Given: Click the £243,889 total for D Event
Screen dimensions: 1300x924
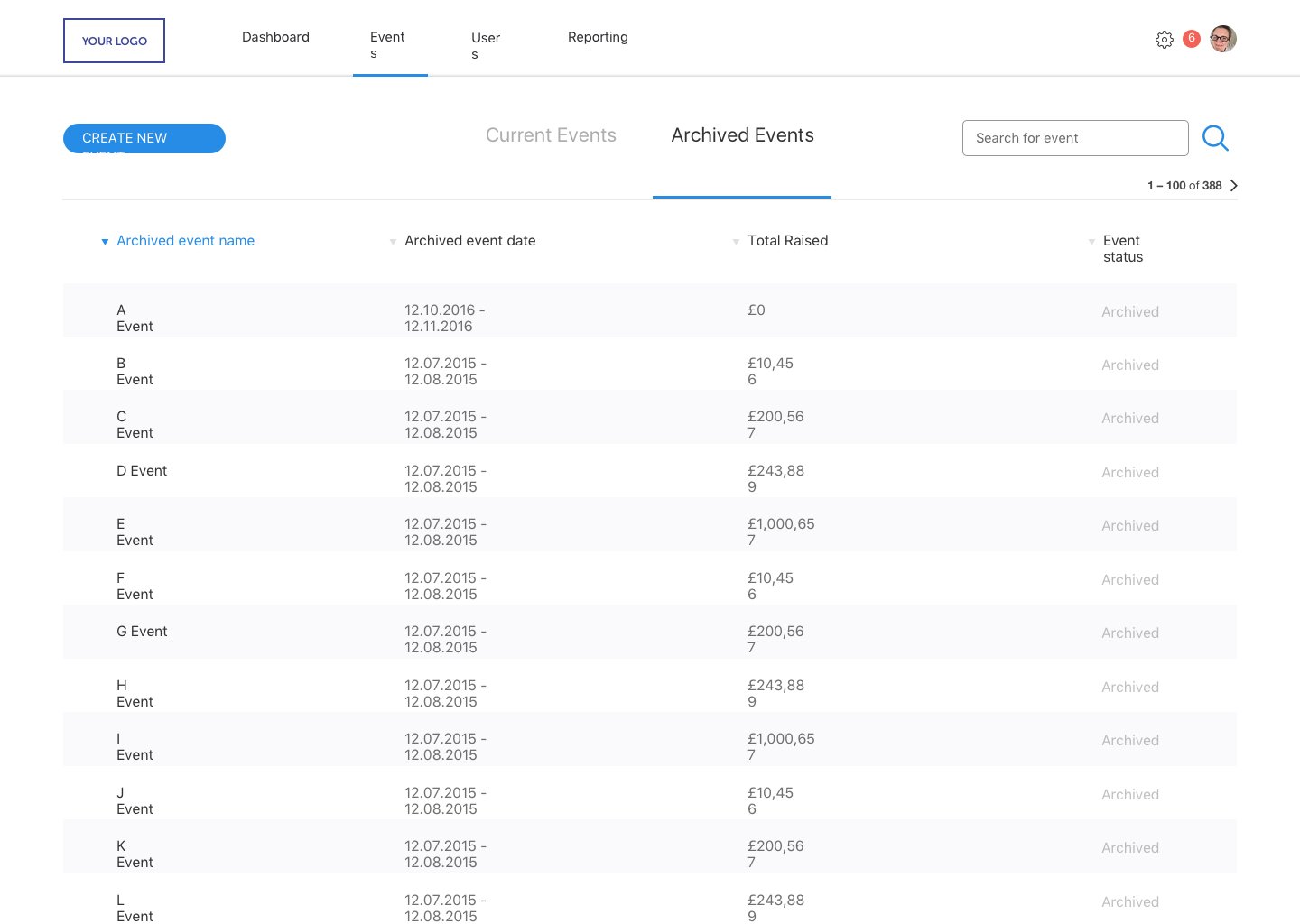Looking at the screenshot, I should [x=775, y=479].
